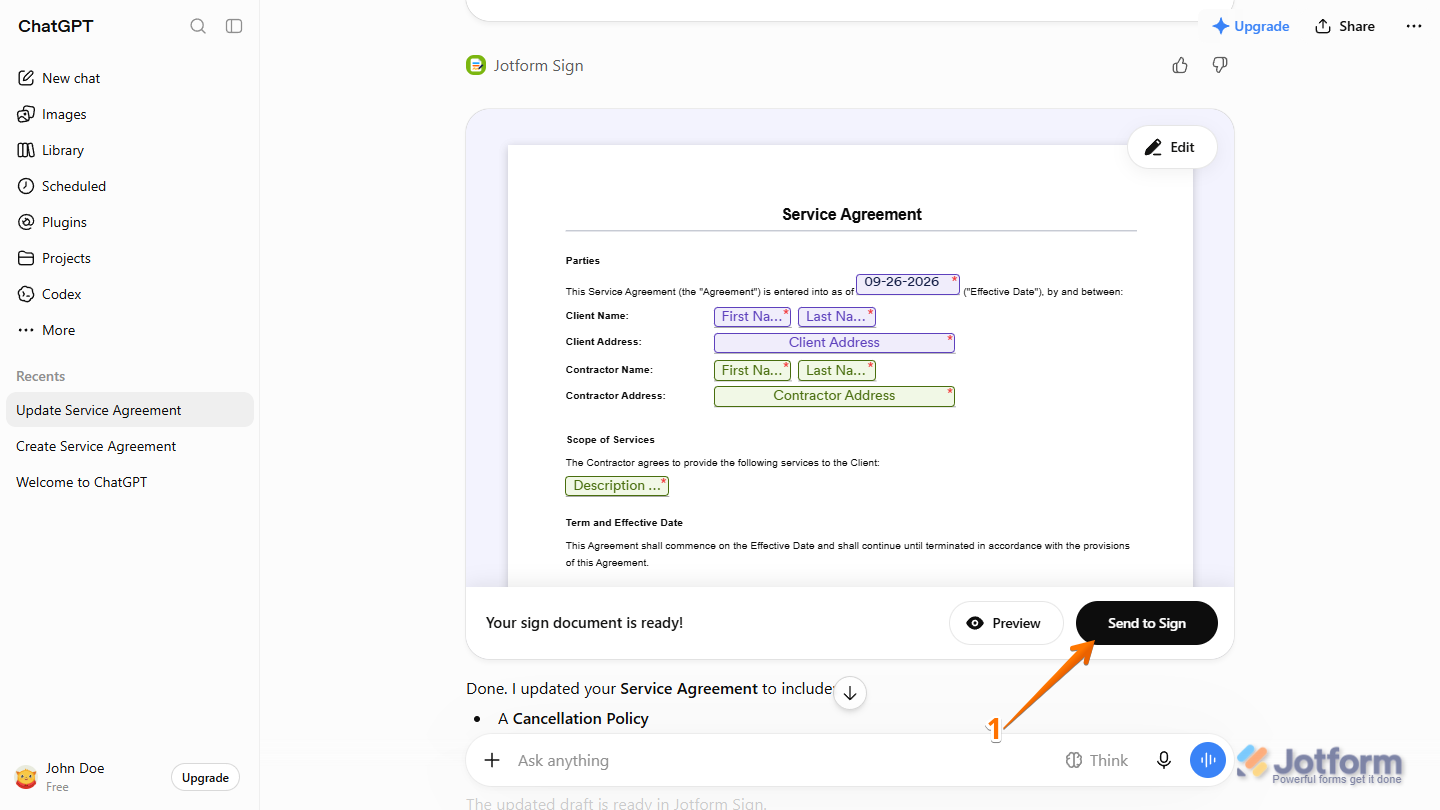1440x810 pixels.
Task: Open the search chats icon
Action: (x=198, y=26)
